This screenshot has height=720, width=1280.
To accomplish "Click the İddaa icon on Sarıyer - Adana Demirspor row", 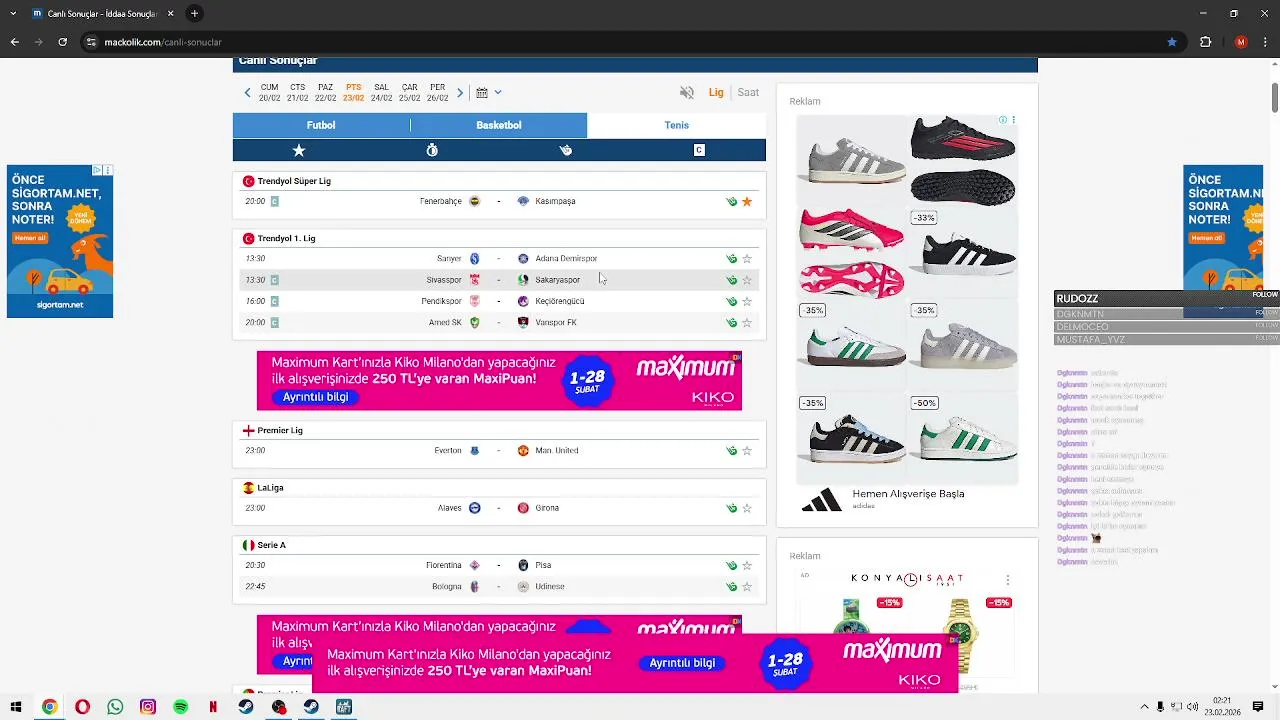I will click(731, 258).
